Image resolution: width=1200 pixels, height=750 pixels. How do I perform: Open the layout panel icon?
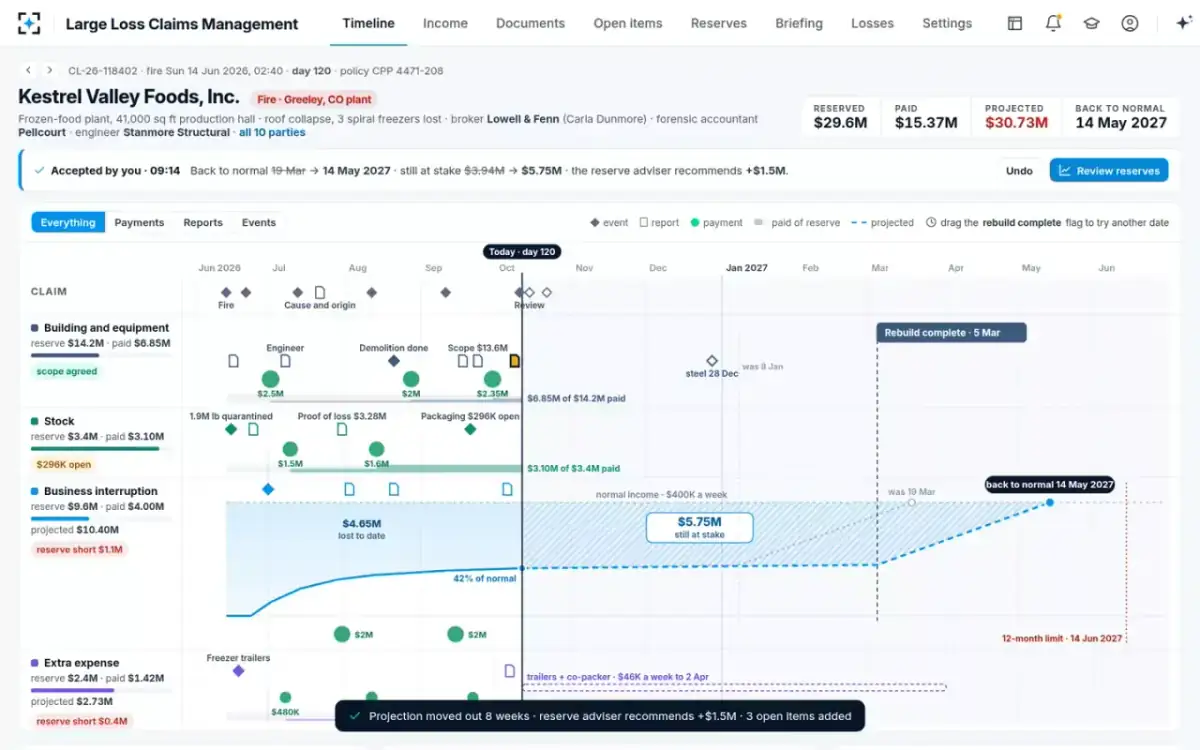click(1015, 23)
